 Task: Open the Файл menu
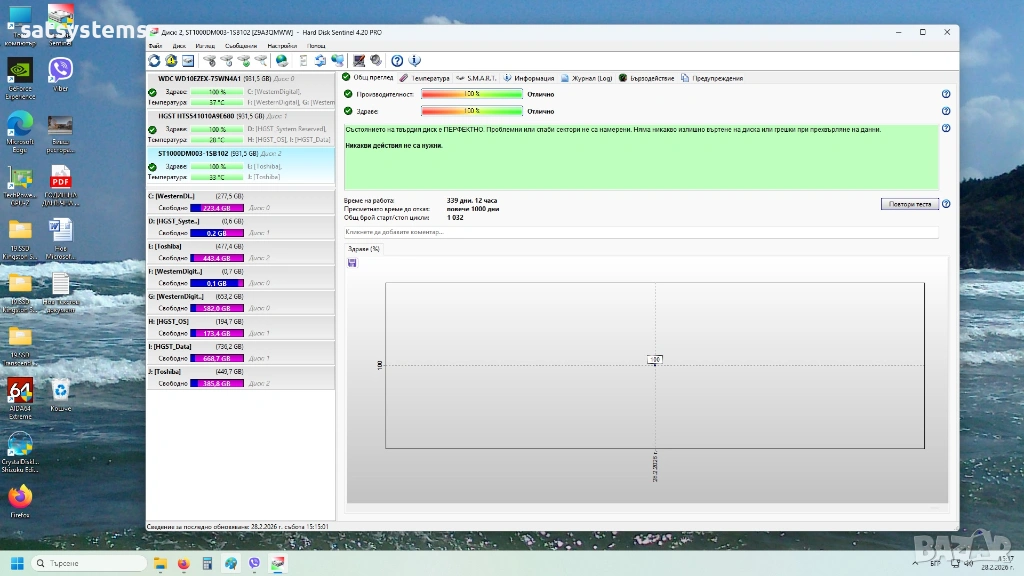[x=155, y=46]
